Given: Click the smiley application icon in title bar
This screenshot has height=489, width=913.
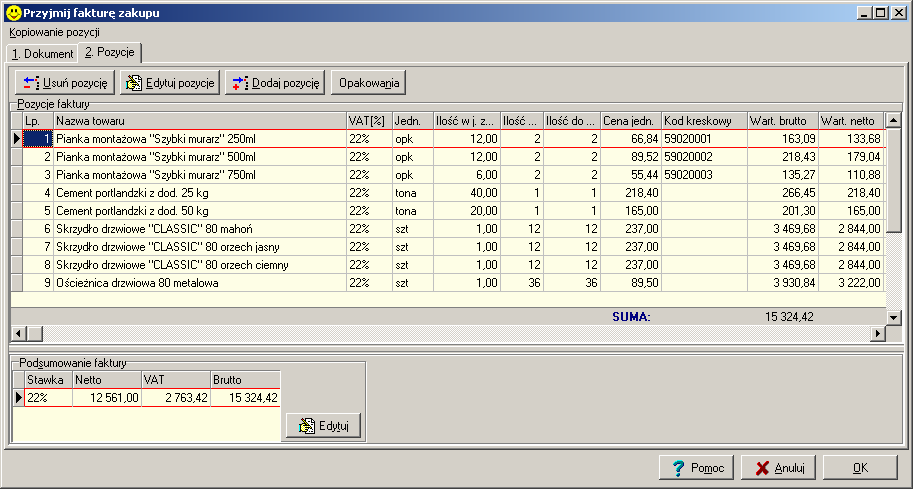Looking at the screenshot, I should tap(12, 12).
